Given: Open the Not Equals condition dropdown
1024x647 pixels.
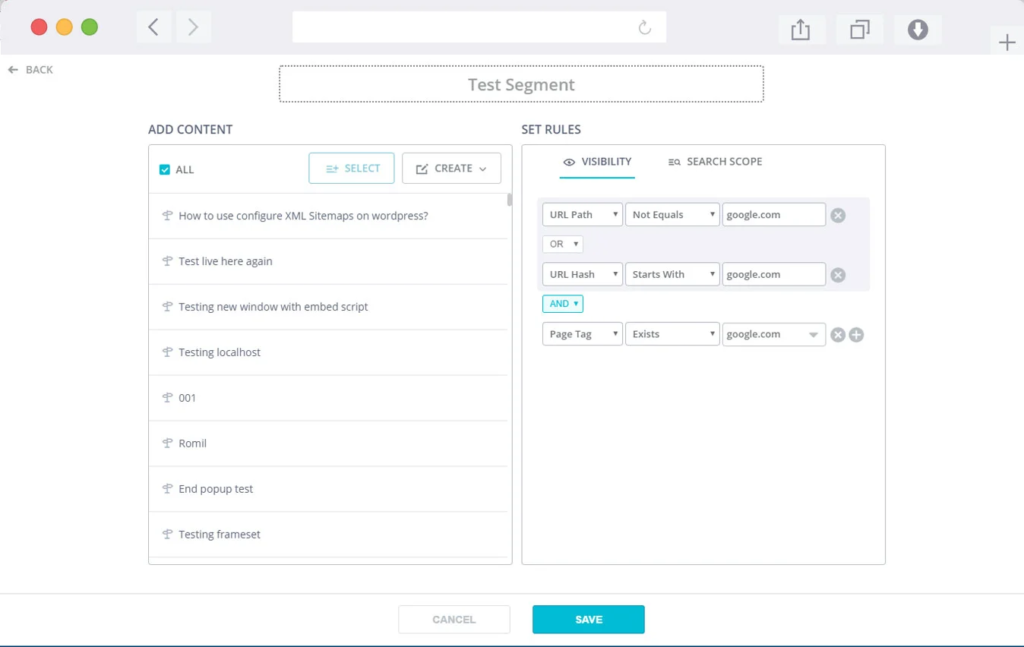Looking at the screenshot, I should [x=672, y=214].
